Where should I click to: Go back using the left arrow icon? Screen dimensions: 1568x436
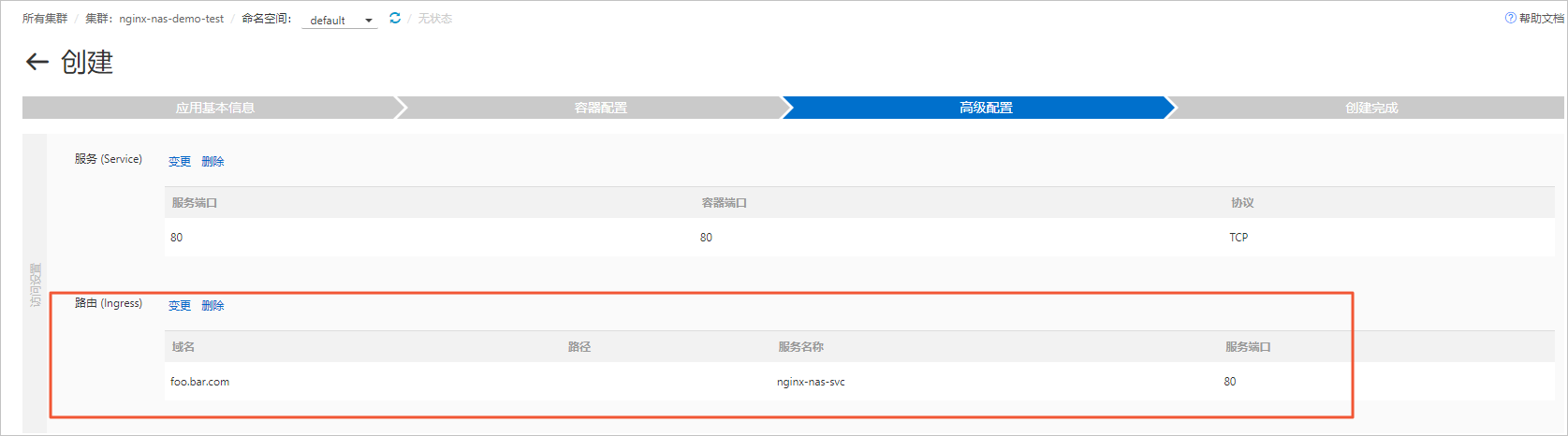37,62
